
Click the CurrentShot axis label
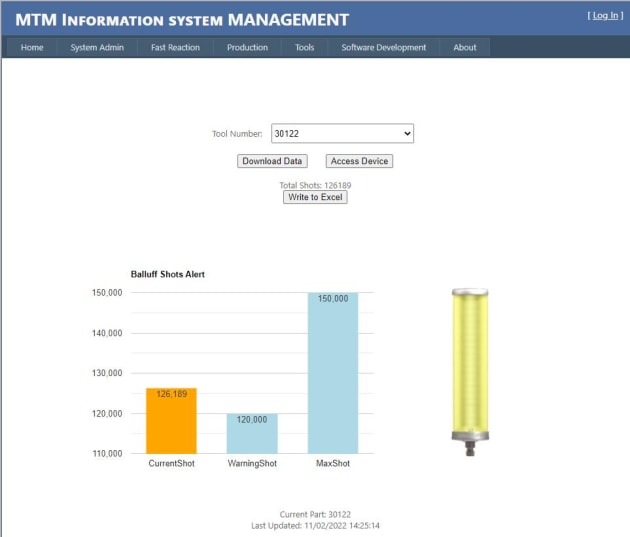pos(172,463)
